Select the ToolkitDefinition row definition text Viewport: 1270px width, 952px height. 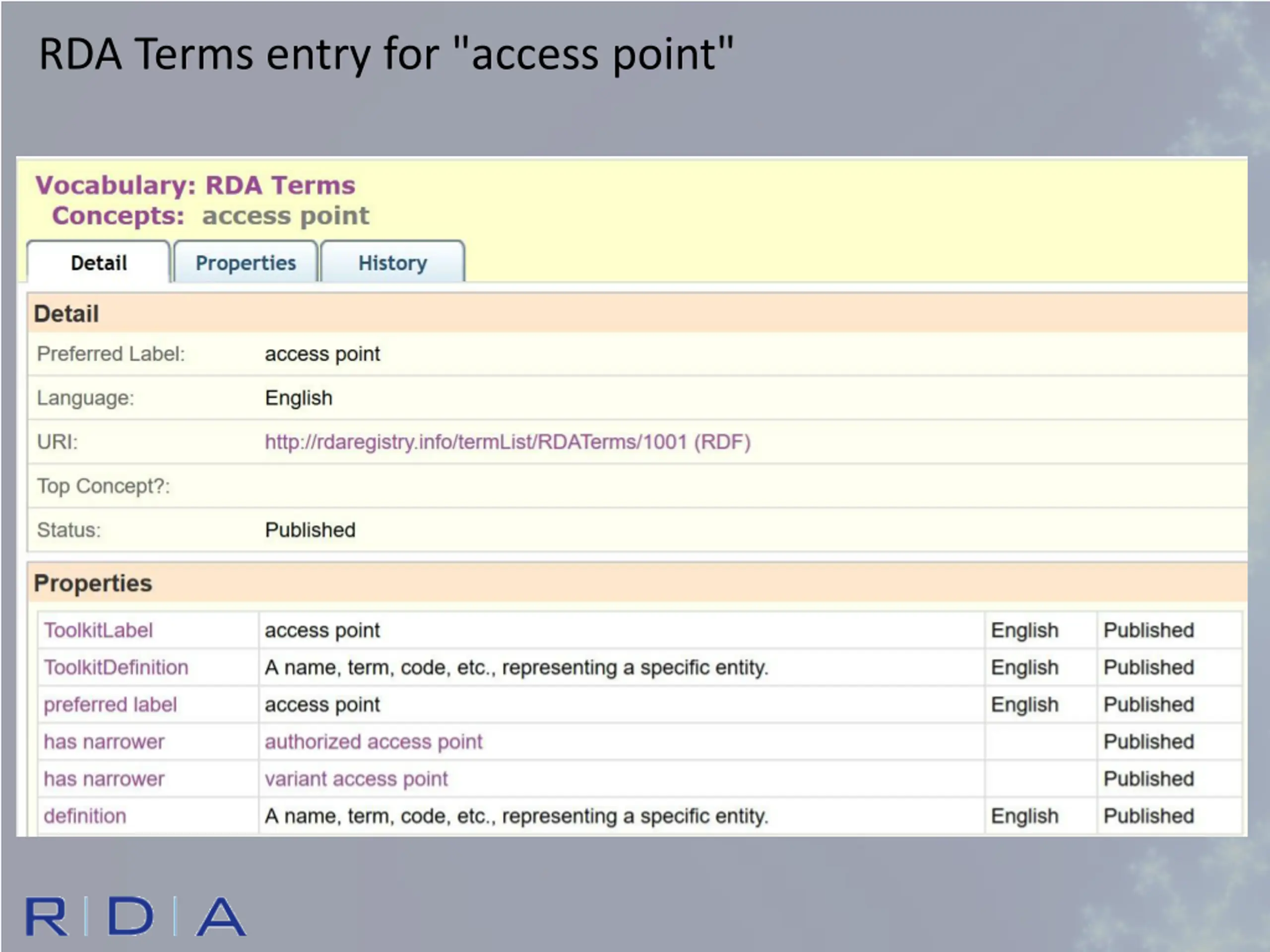pyautogui.click(x=516, y=667)
